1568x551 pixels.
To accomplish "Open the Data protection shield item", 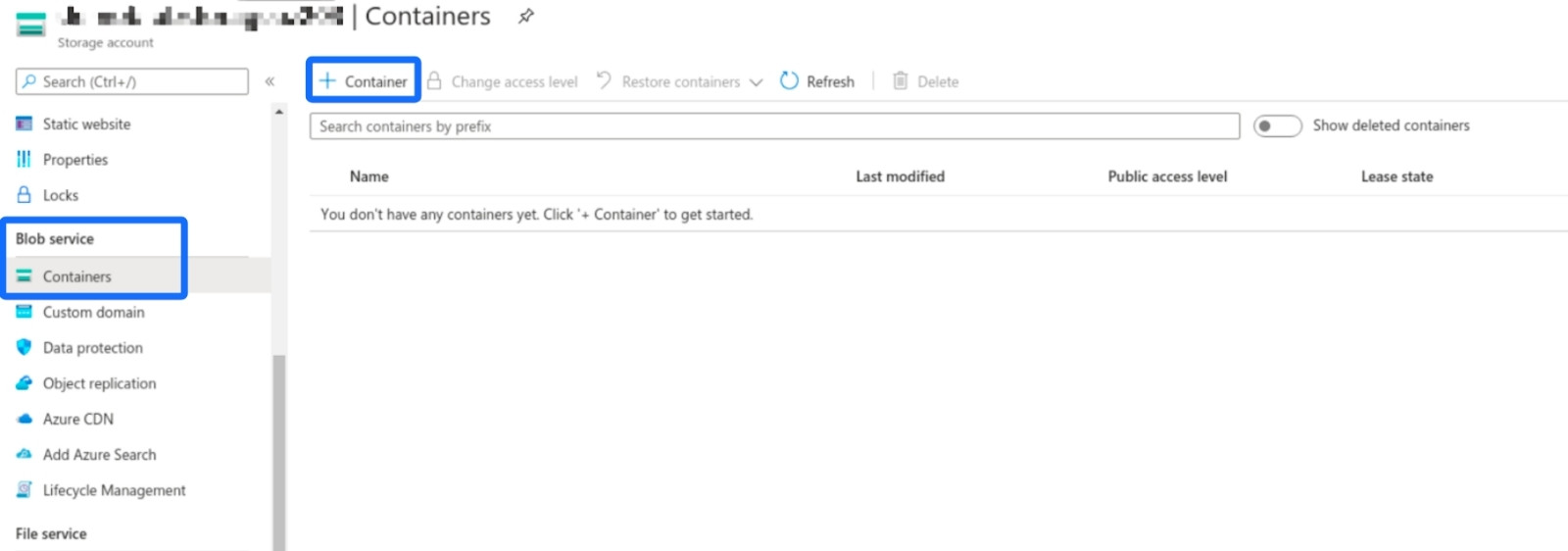I will tap(92, 348).
